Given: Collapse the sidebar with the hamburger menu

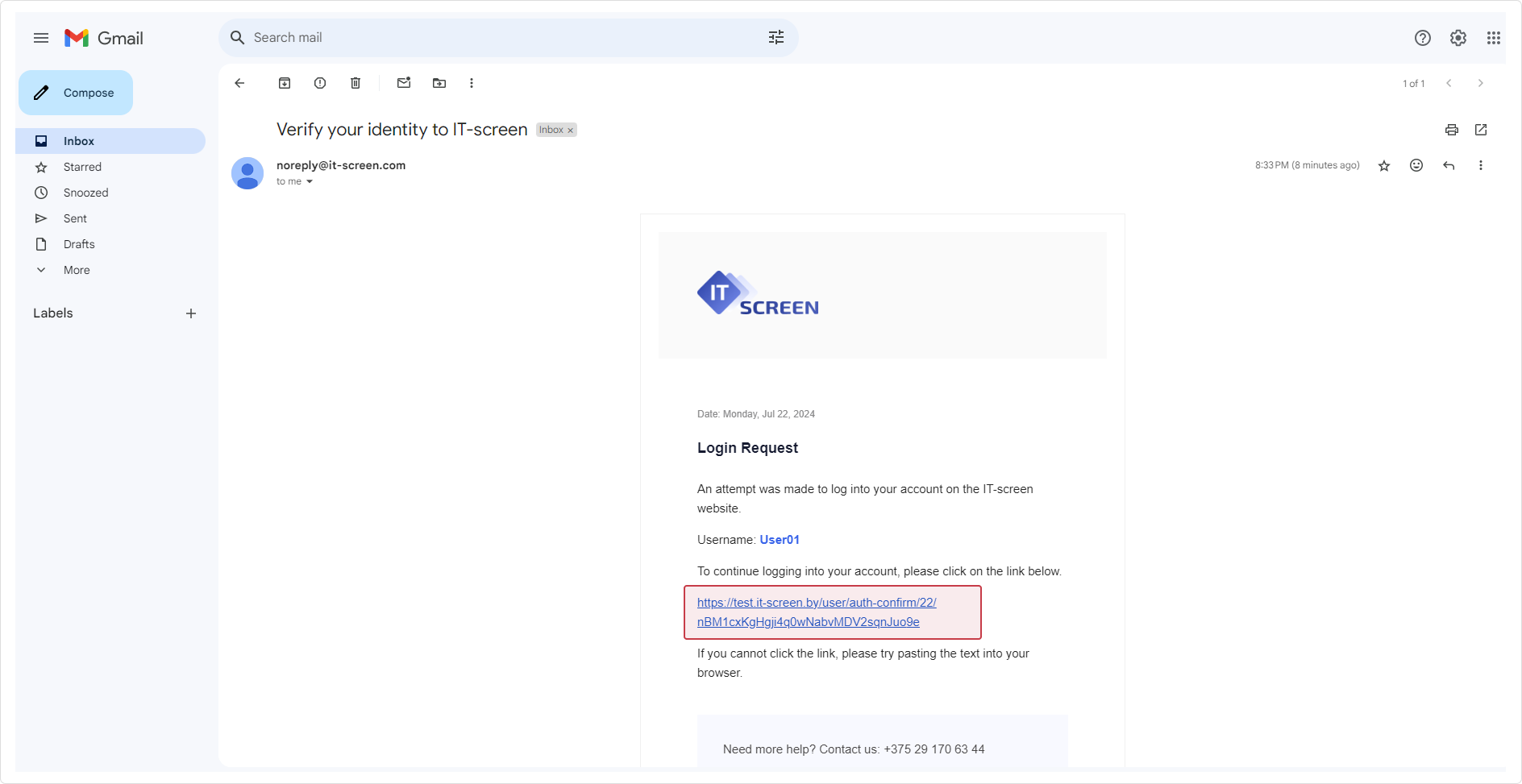Looking at the screenshot, I should [40, 37].
